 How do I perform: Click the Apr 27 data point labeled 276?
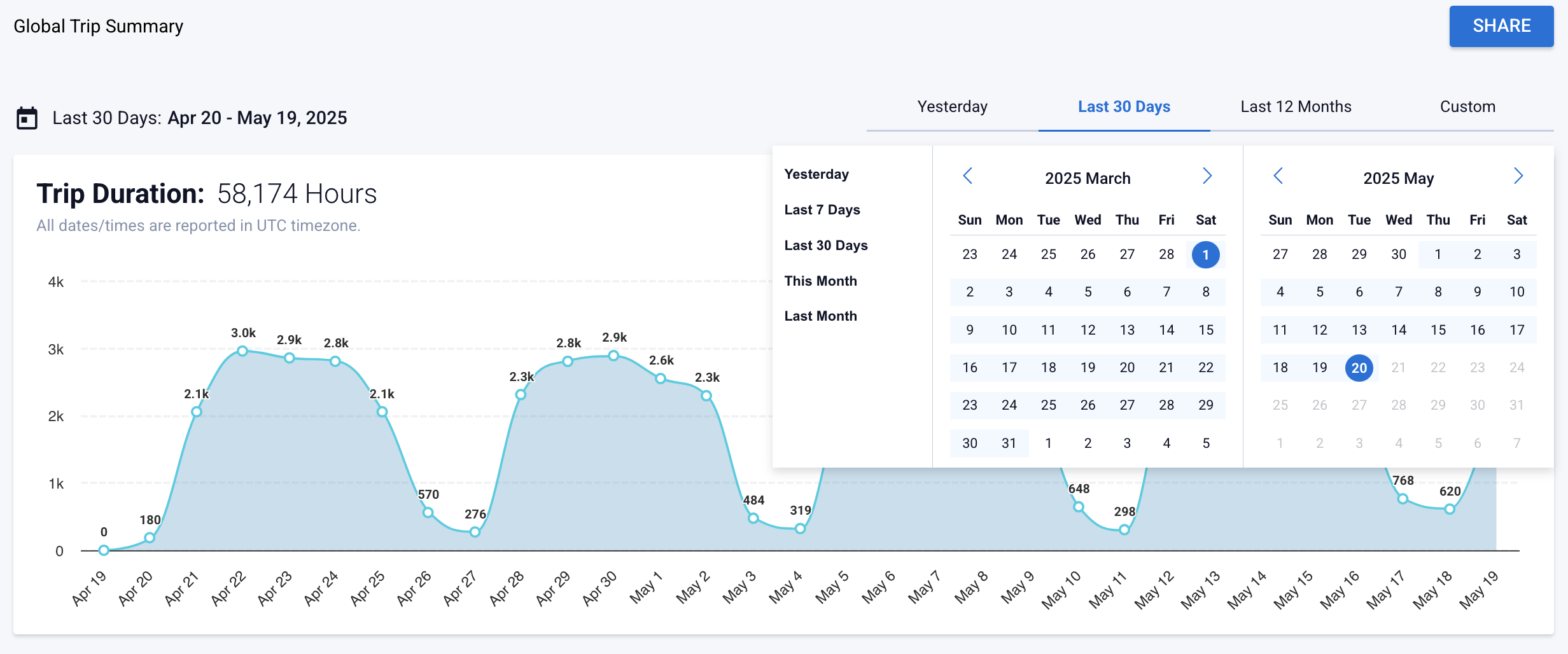click(475, 532)
